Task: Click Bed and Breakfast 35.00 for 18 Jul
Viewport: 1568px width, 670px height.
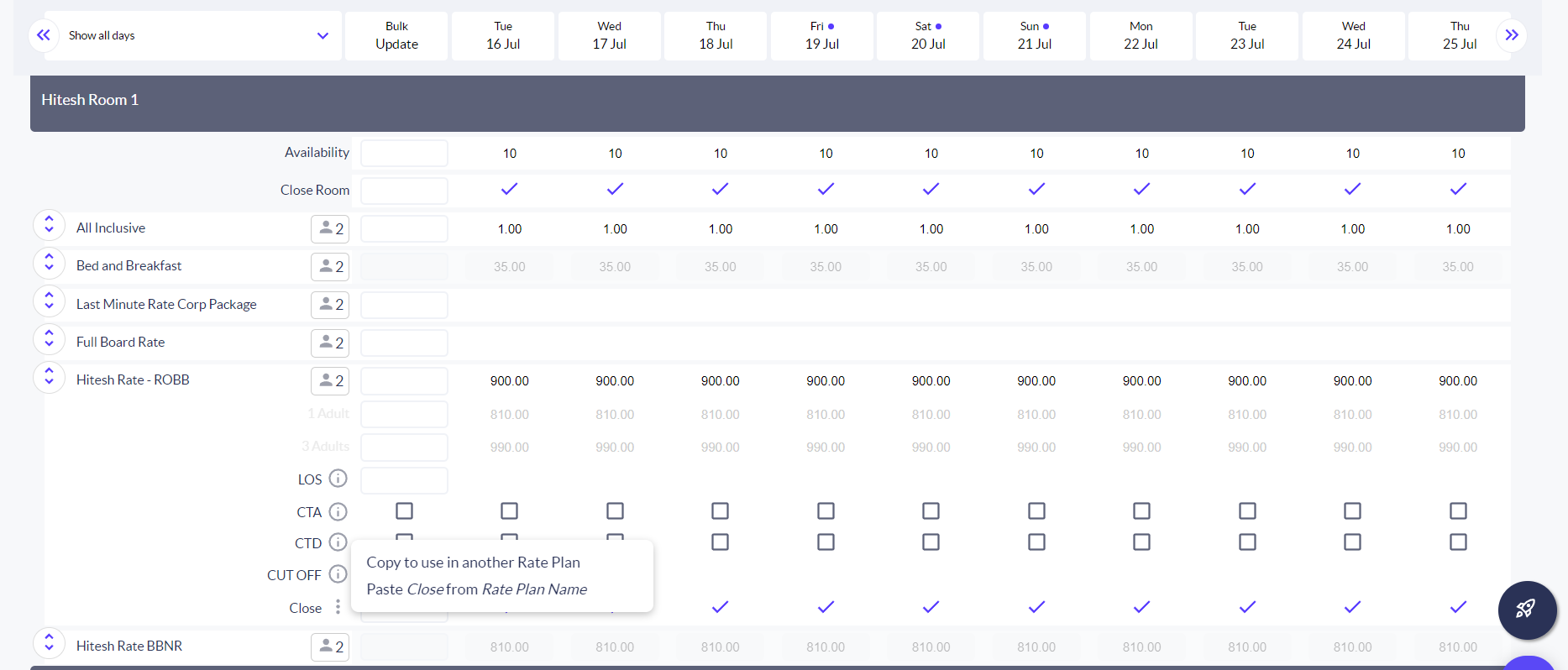Action: [720, 267]
